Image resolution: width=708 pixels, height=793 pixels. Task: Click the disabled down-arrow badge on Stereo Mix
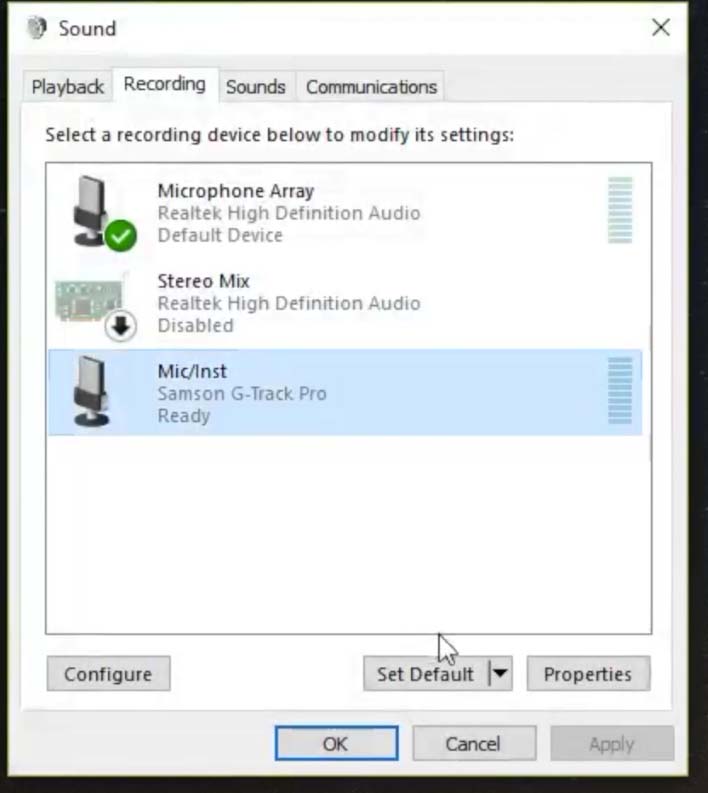click(x=121, y=326)
